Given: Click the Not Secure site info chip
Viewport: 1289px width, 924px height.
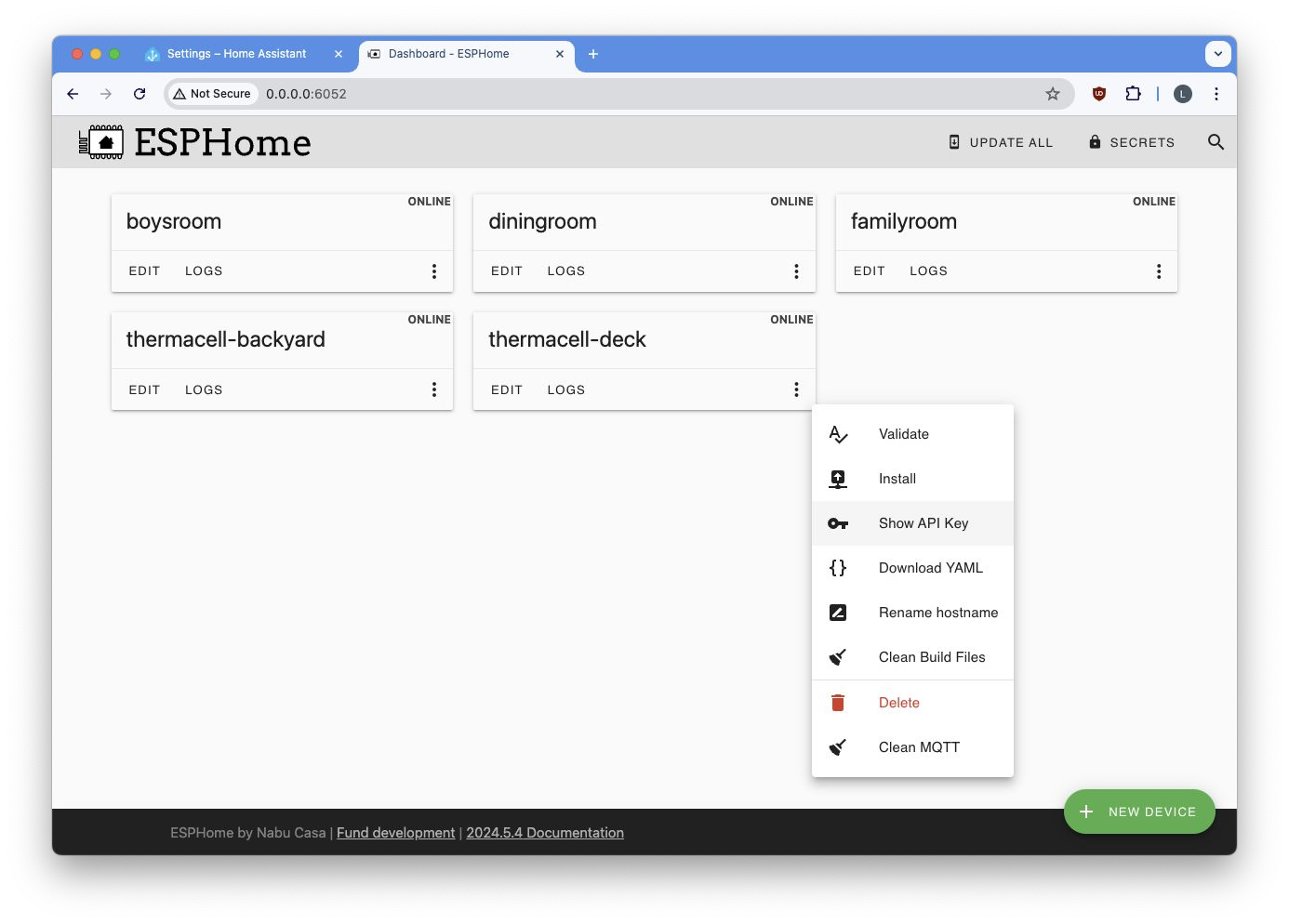Looking at the screenshot, I should click(x=212, y=94).
